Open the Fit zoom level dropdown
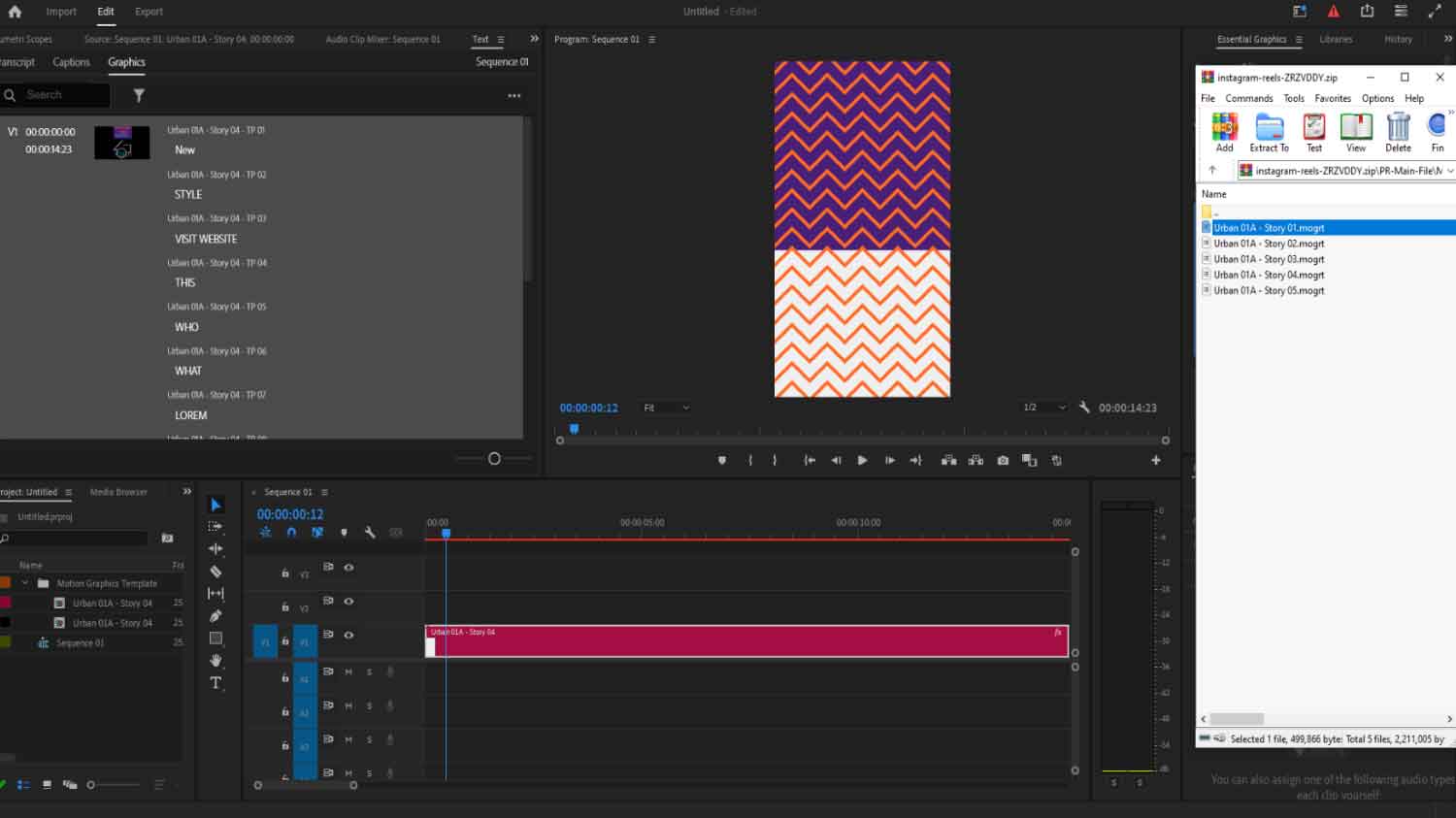This screenshot has height=818, width=1456. tap(665, 408)
